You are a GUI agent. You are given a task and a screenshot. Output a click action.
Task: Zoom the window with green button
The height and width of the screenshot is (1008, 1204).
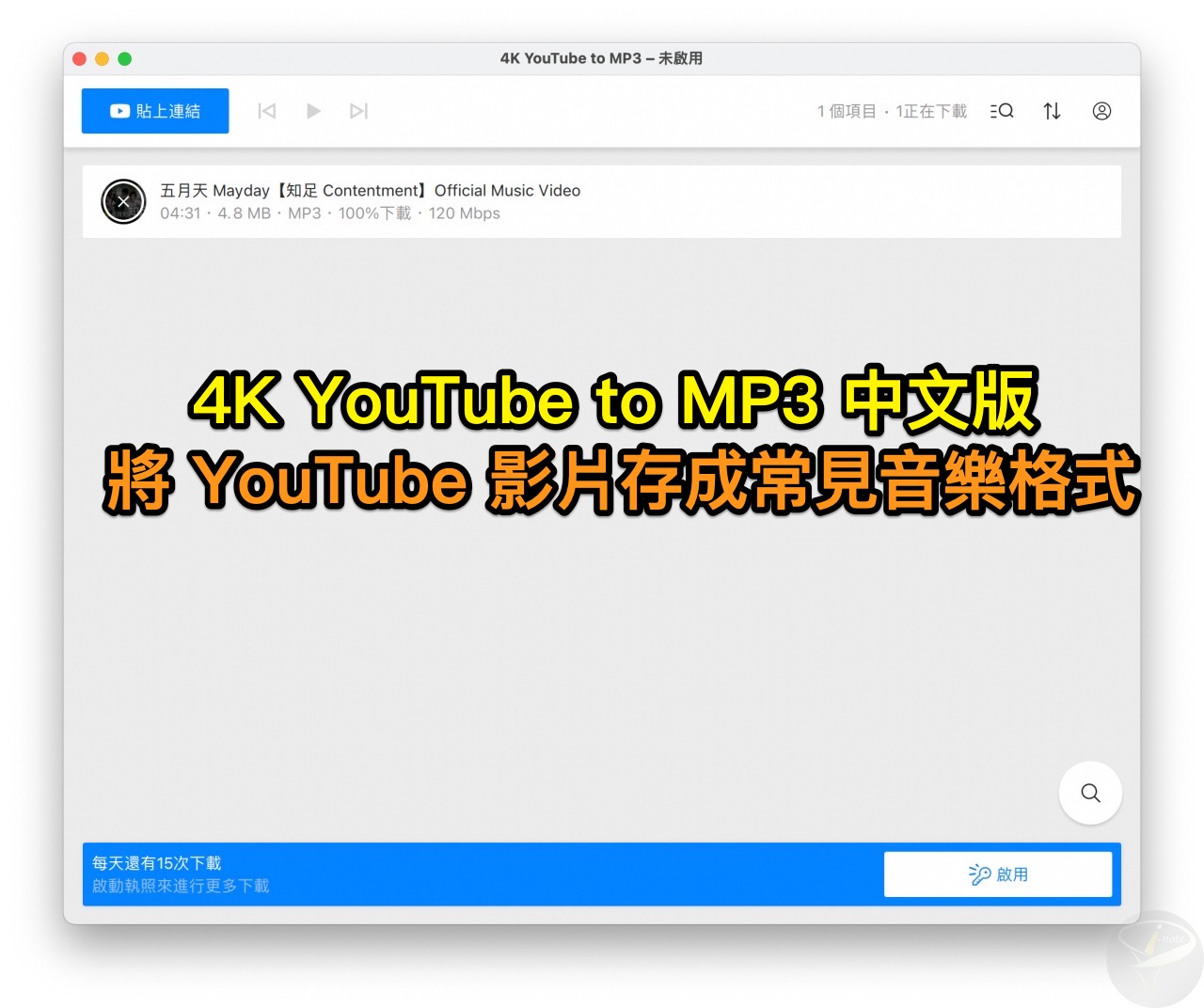click(125, 58)
